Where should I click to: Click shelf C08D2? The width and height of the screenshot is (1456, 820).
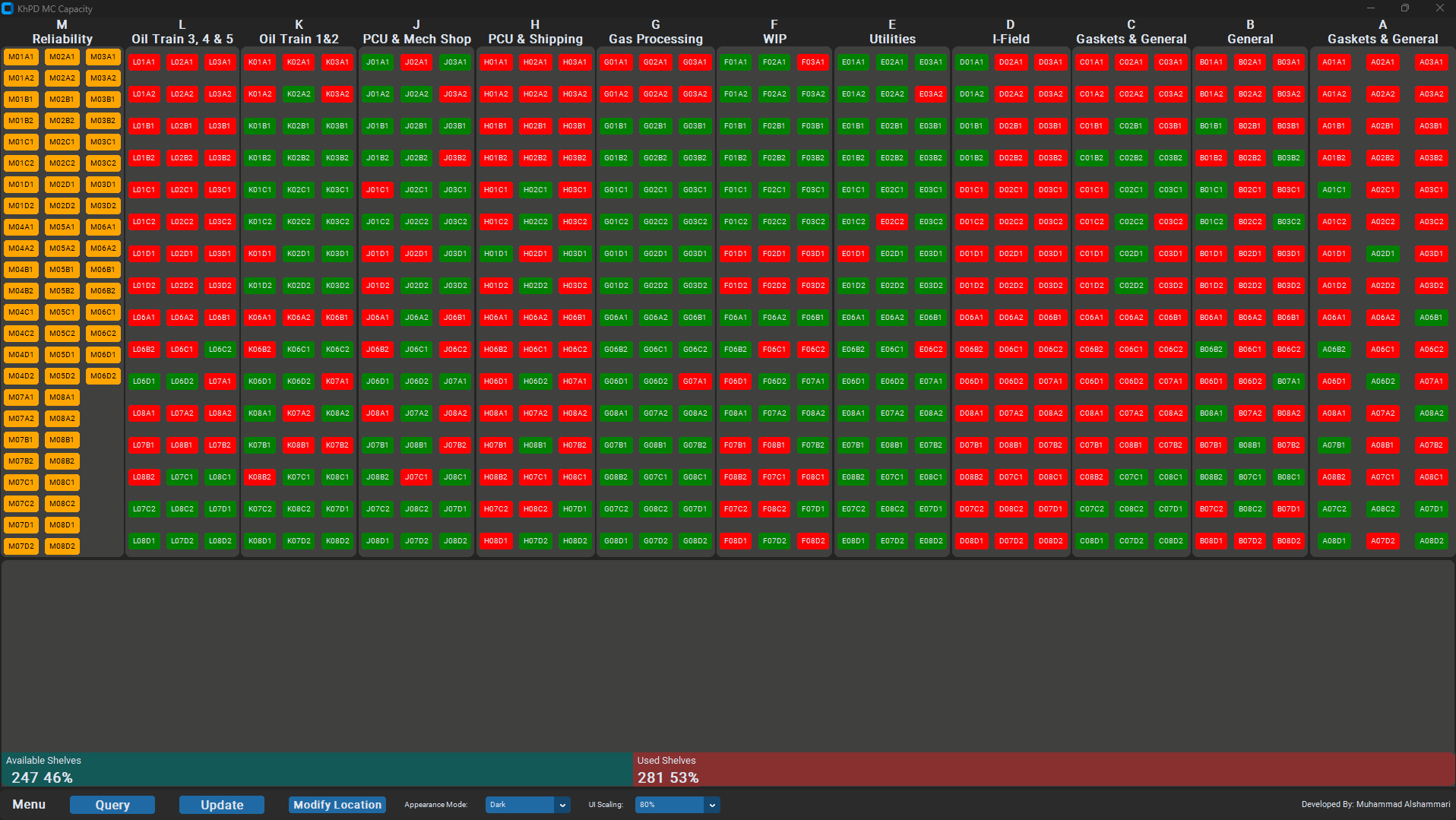[x=1171, y=541]
